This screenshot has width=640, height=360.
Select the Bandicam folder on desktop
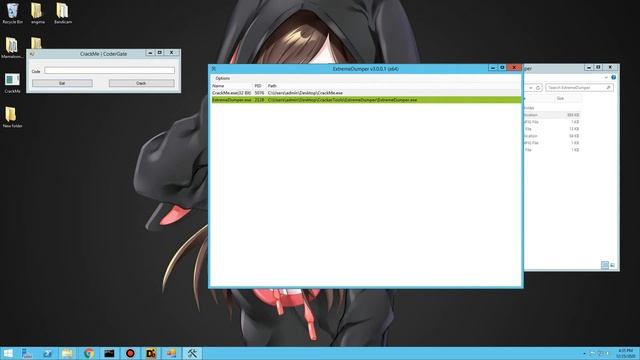(x=62, y=14)
